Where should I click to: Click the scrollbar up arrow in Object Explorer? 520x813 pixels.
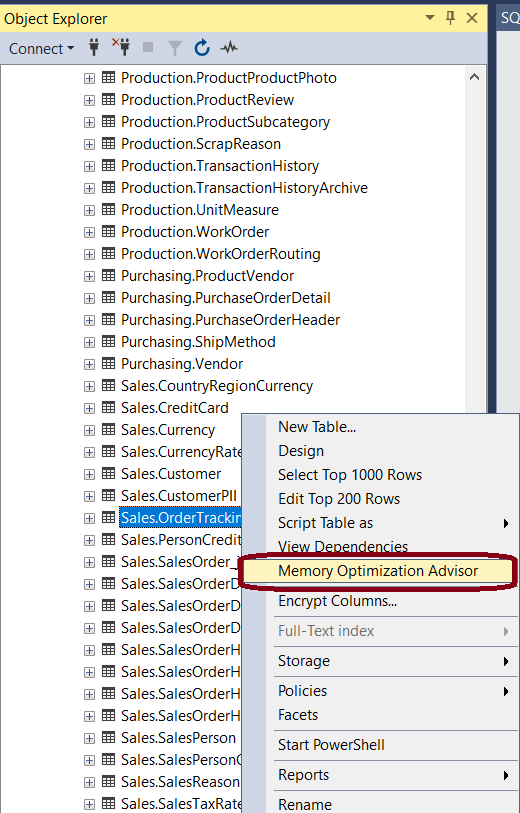[x=474, y=77]
